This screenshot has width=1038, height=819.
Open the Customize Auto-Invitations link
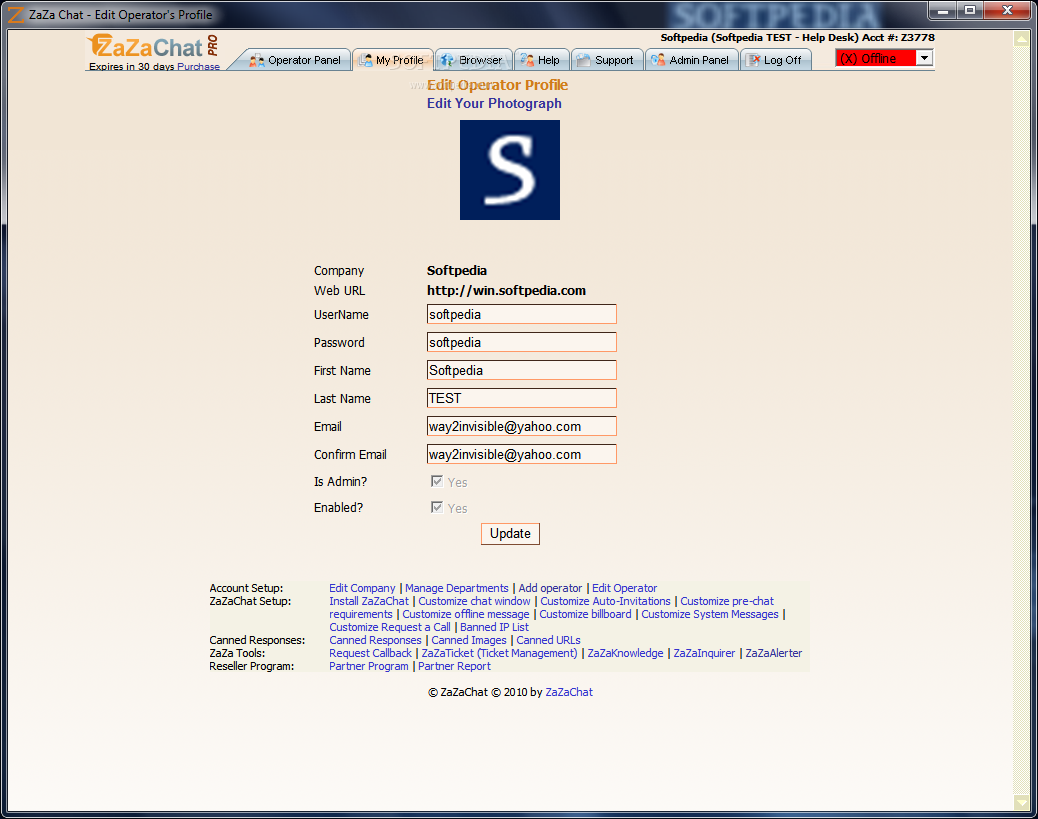coord(605,601)
